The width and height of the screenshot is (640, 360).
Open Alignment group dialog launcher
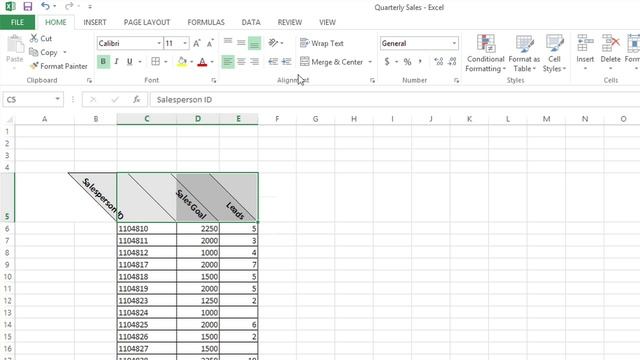[x=372, y=81]
